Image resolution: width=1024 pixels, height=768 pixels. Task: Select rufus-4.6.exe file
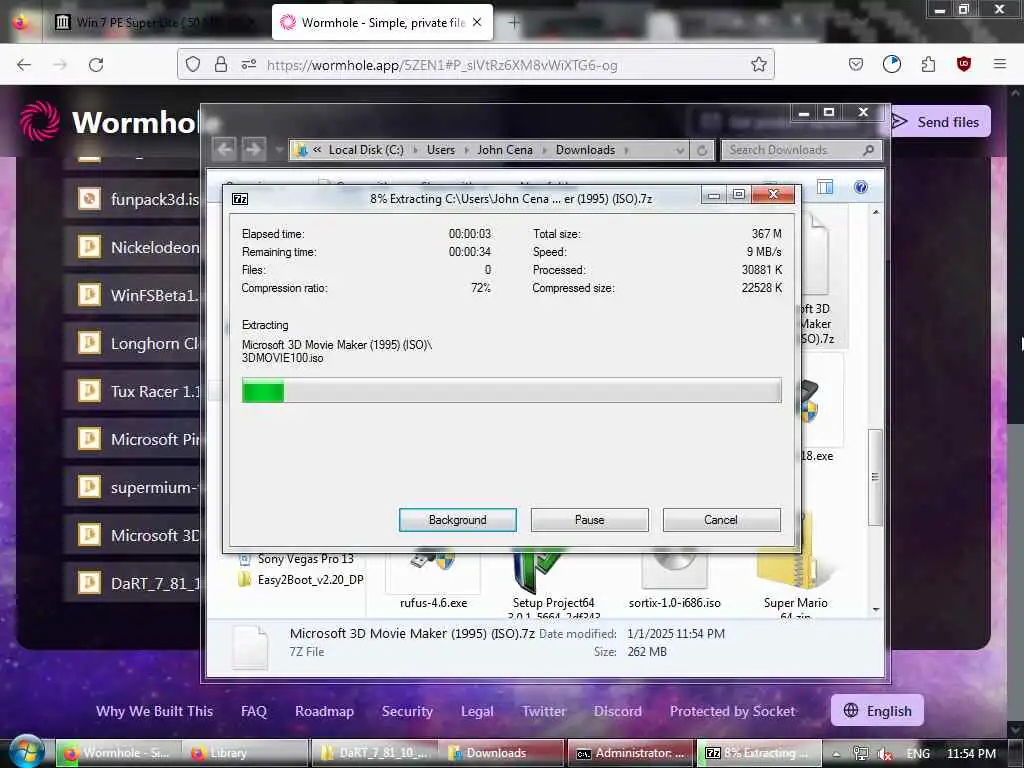coord(434,581)
